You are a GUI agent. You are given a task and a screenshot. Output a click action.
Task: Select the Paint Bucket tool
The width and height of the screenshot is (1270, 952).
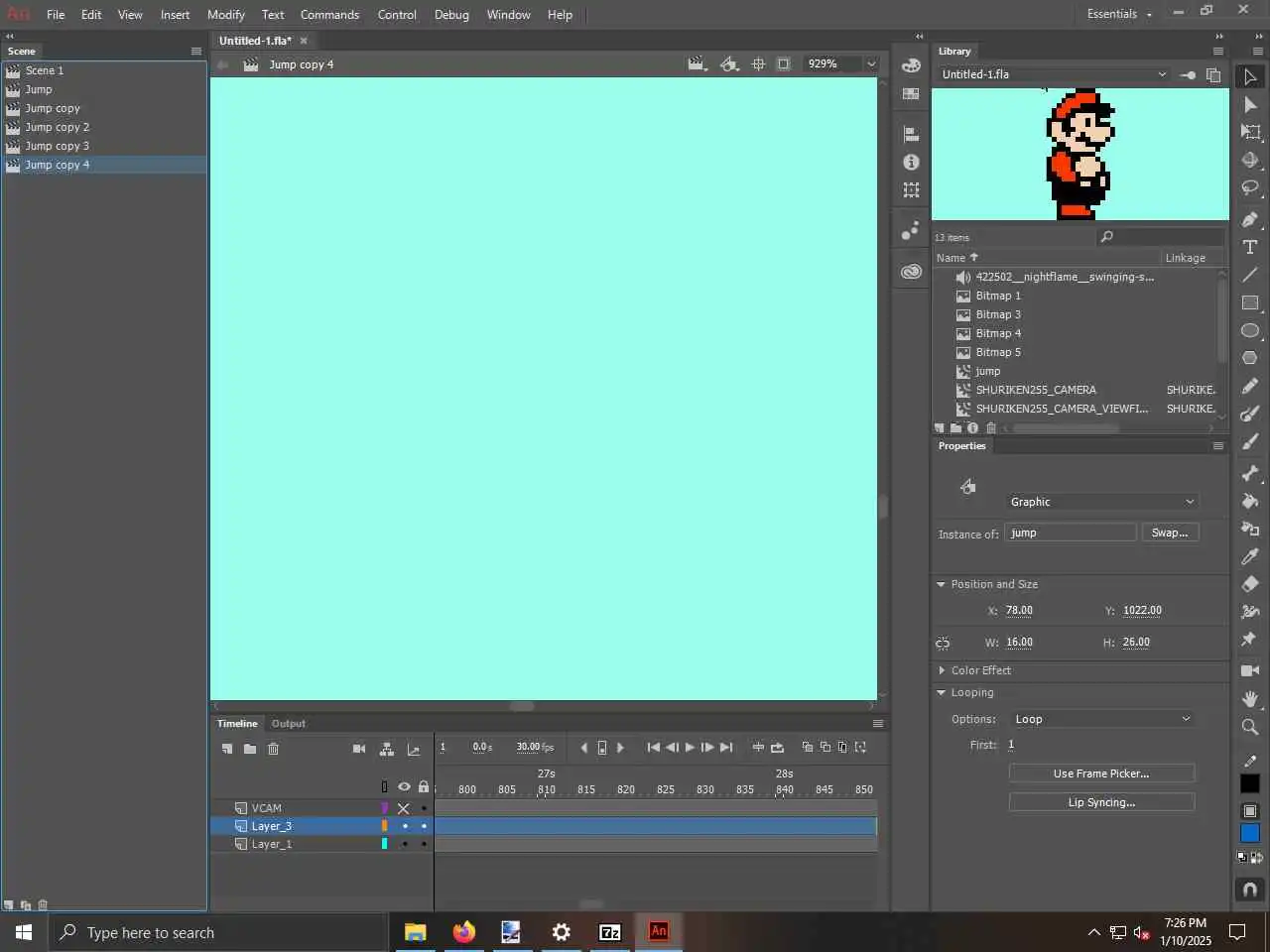tap(1250, 501)
